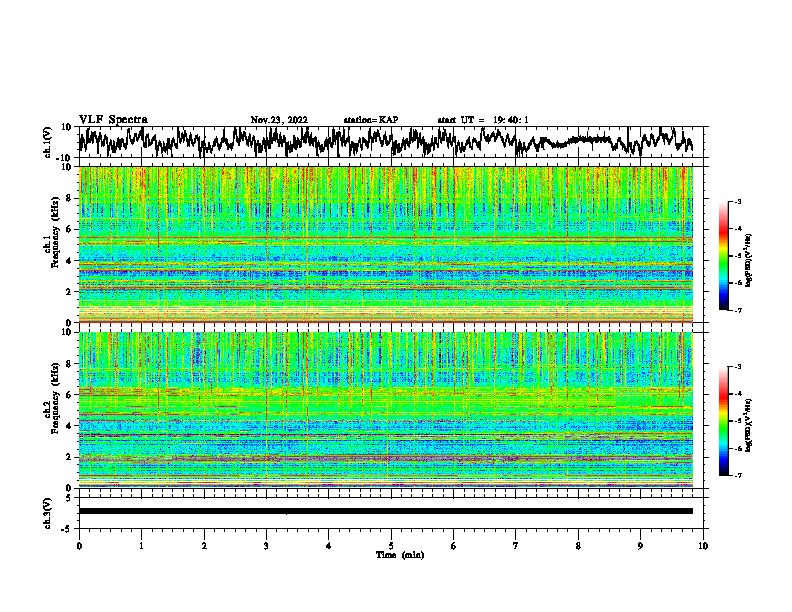Click the '4' tick on ch.2 frequency axis
792x612 pixels.
[69, 426]
